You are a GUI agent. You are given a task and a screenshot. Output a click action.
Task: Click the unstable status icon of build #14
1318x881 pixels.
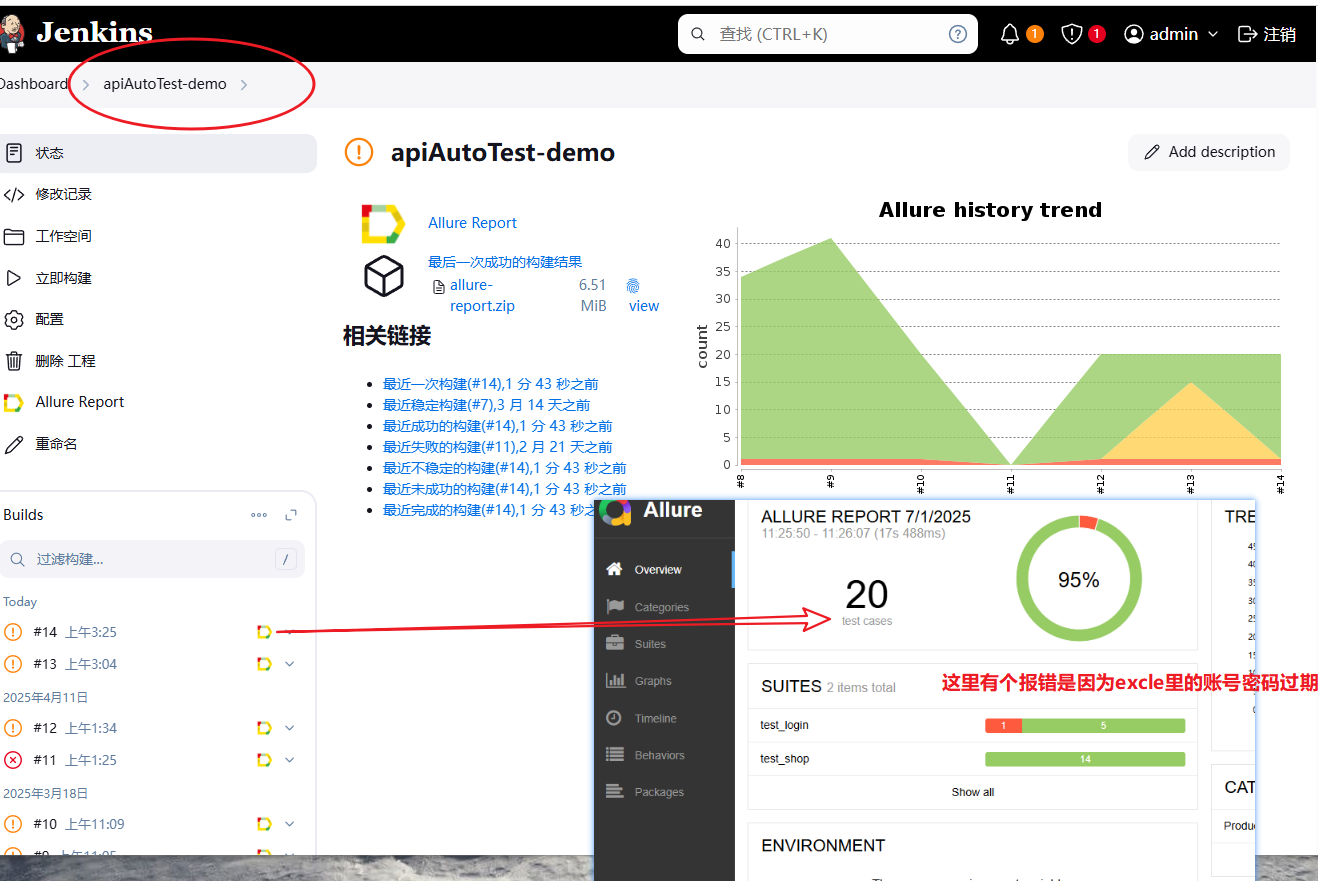click(13, 632)
